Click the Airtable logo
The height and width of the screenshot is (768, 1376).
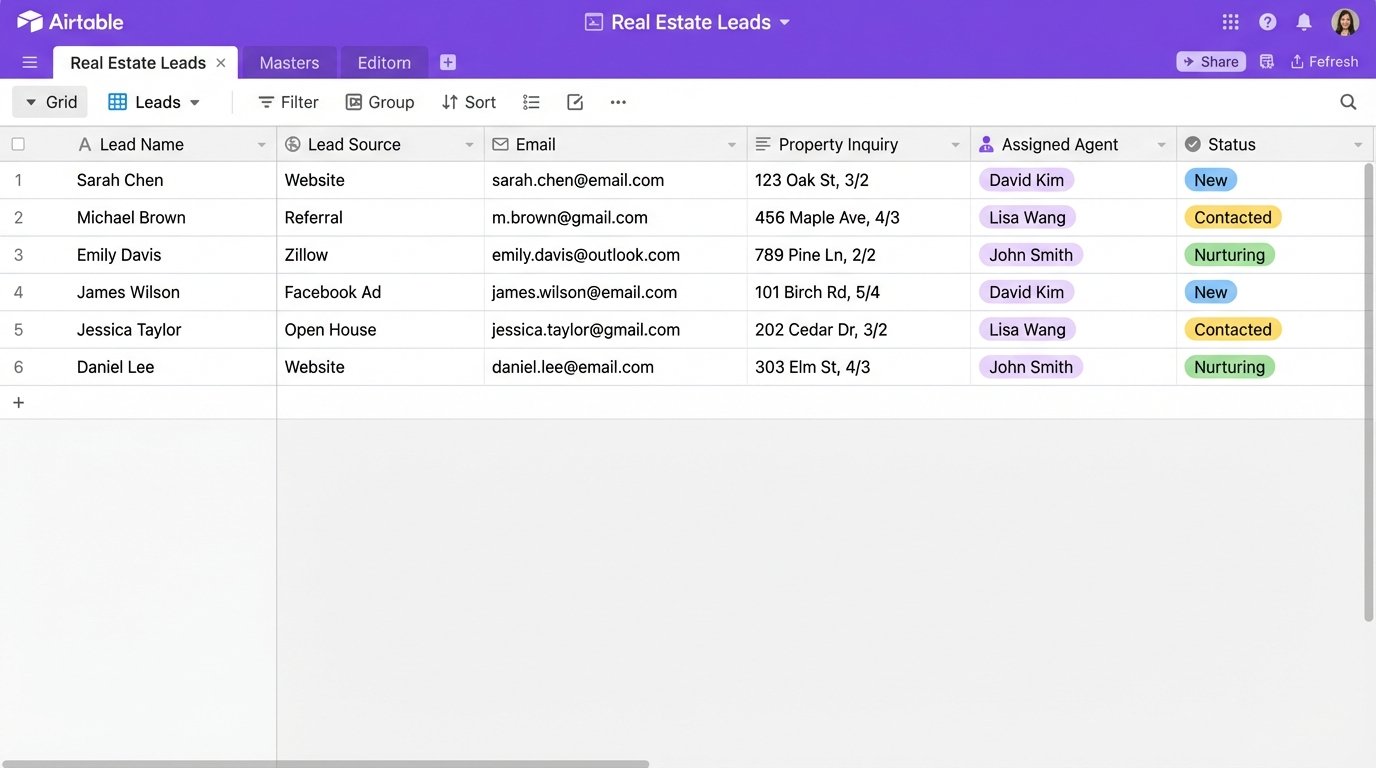70,20
